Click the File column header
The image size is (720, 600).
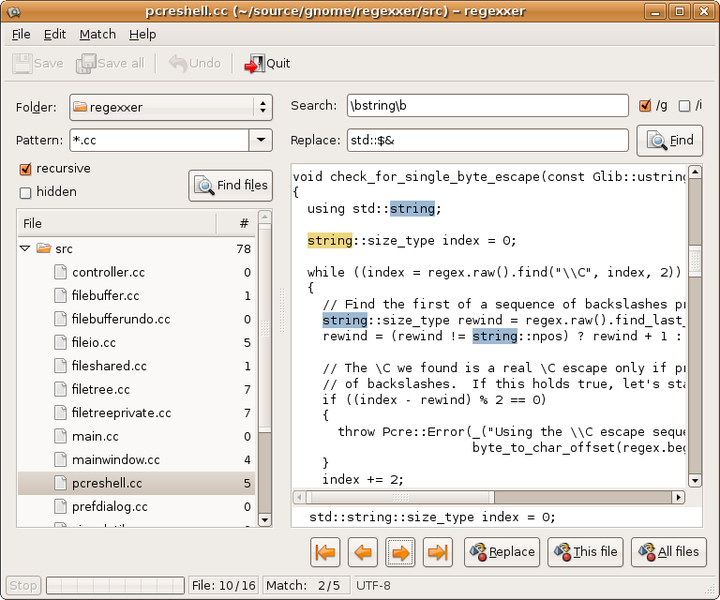(x=117, y=224)
